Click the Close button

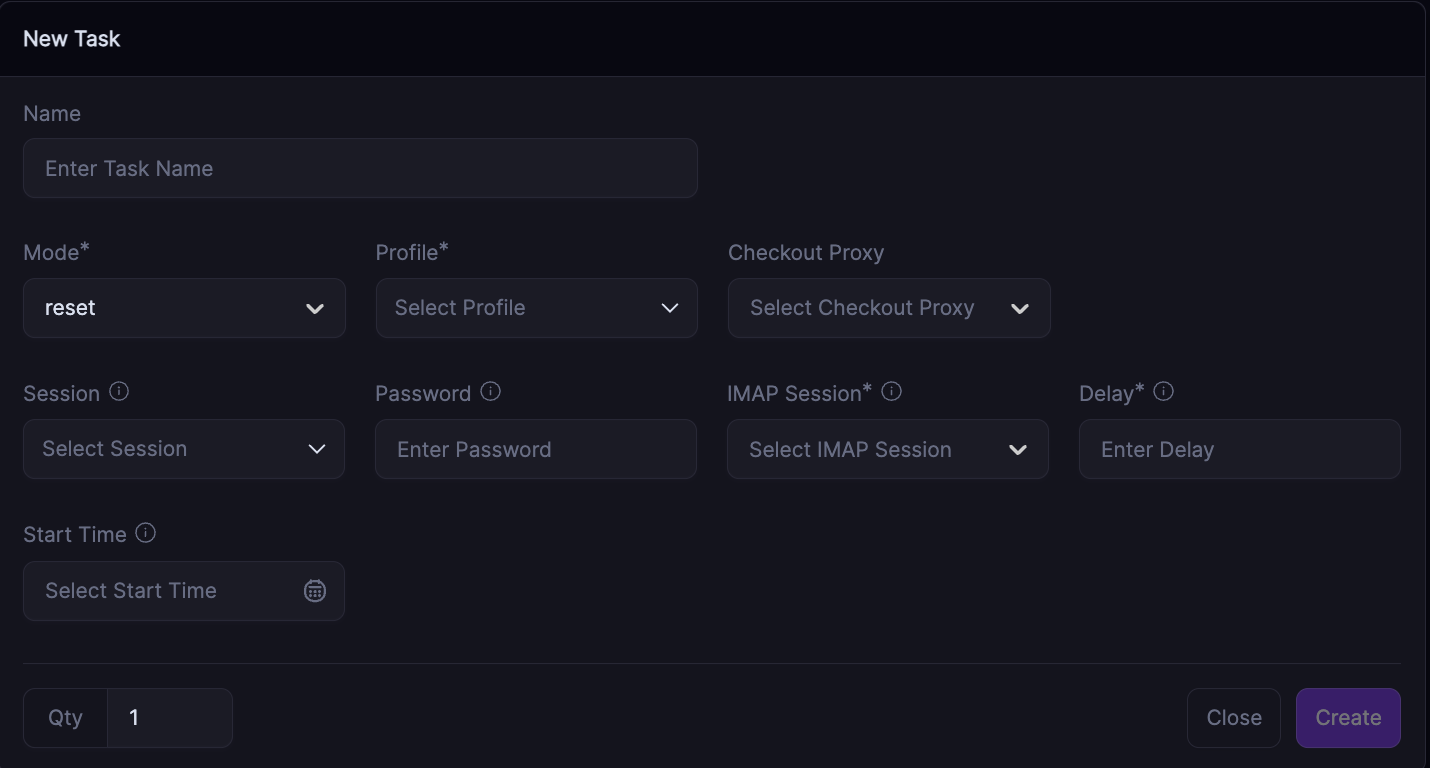coord(1233,718)
